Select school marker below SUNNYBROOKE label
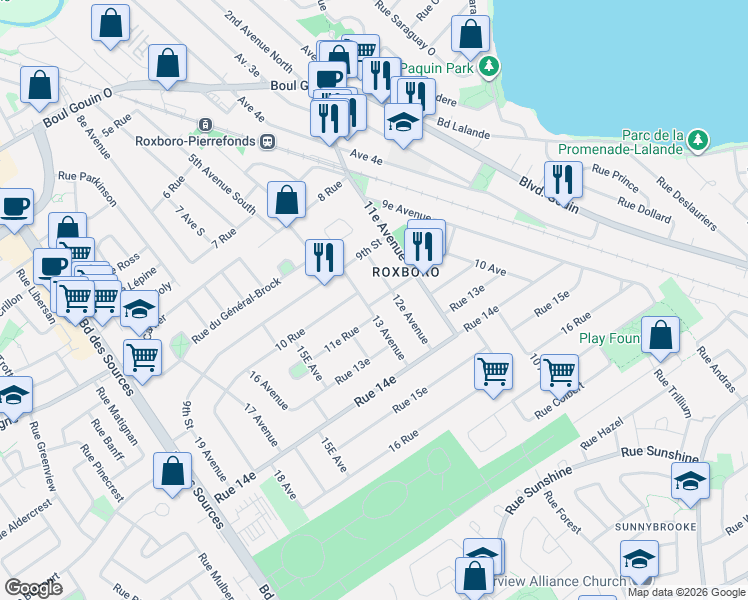Viewport: 748px width, 600px height. coord(640,559)
